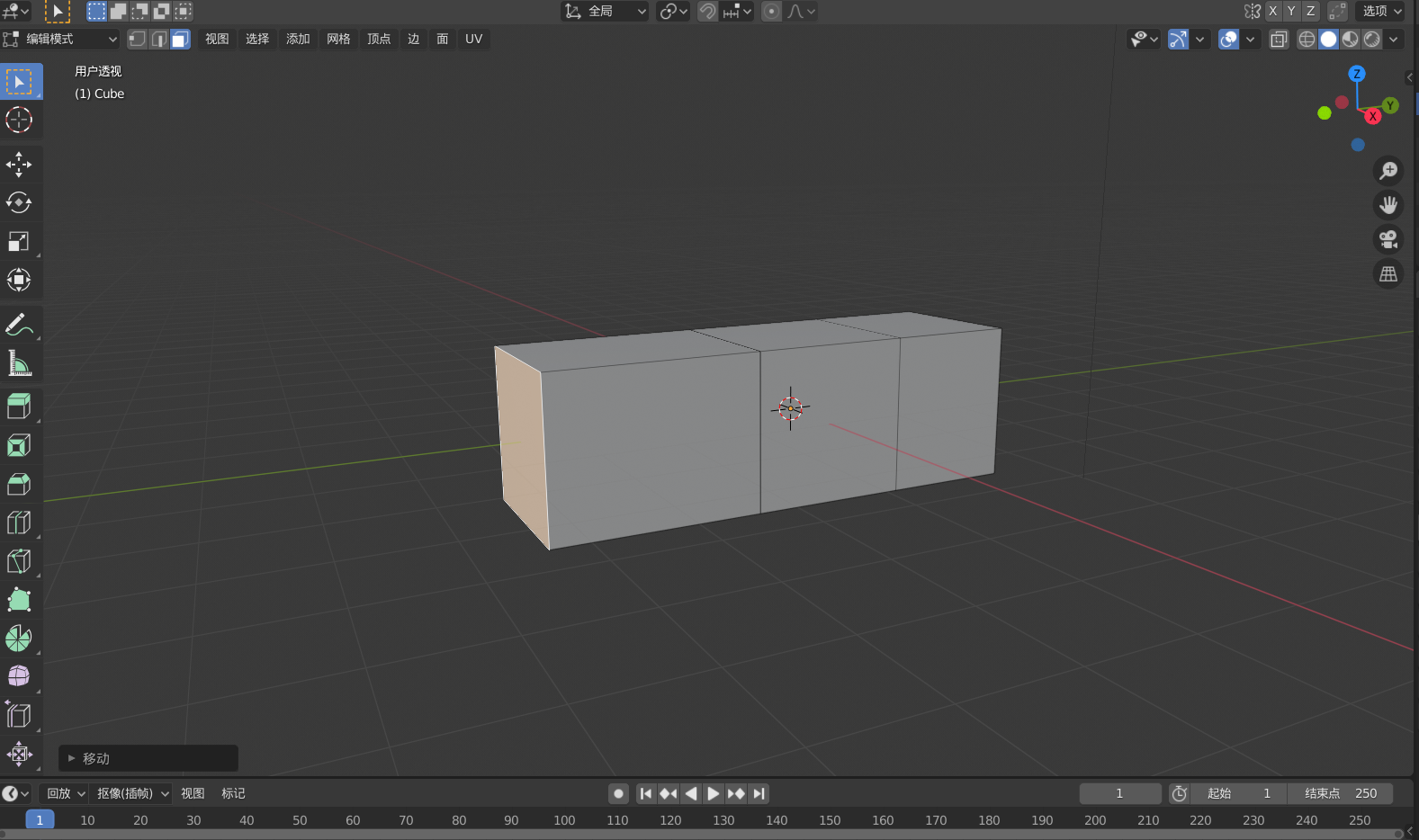The width and height of the screenshot is (1419, 840).
Task: Toggle X mirror axis
Action: (1272, 11)
